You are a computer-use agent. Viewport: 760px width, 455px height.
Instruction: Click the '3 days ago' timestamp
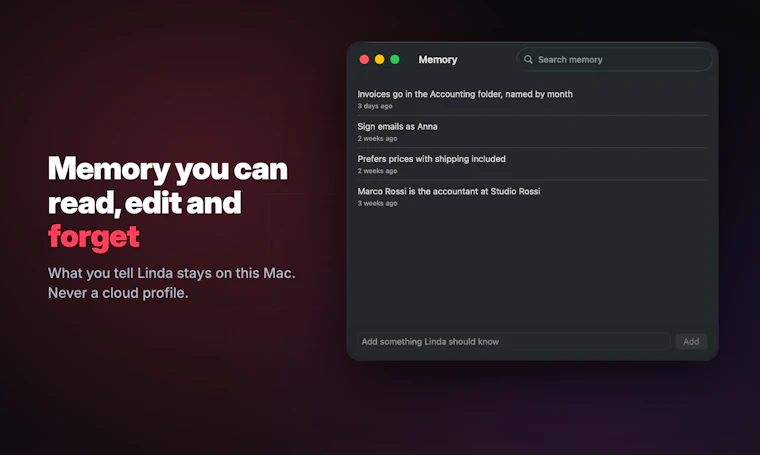point(375,106)
